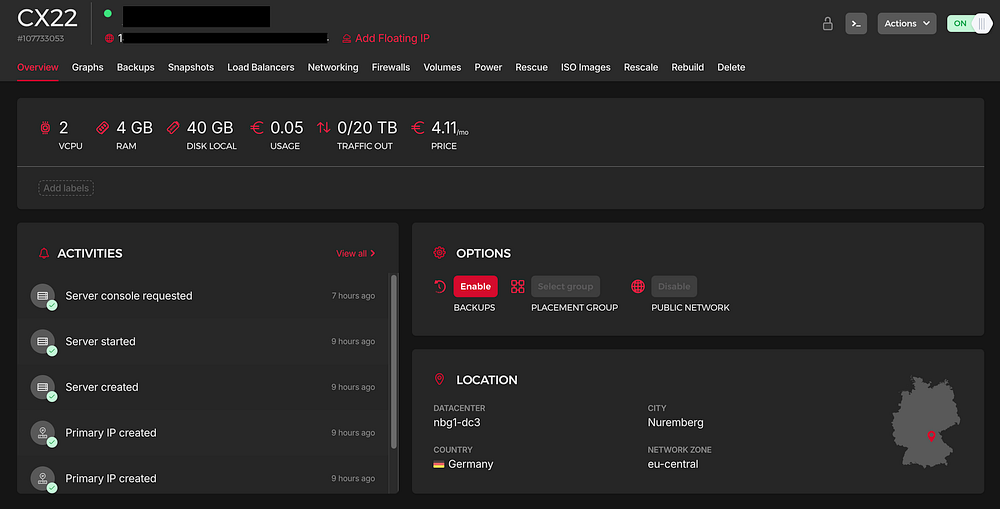Open the Graphs tab
Screen dimensions: 1000x509
(x=87, y=67)
